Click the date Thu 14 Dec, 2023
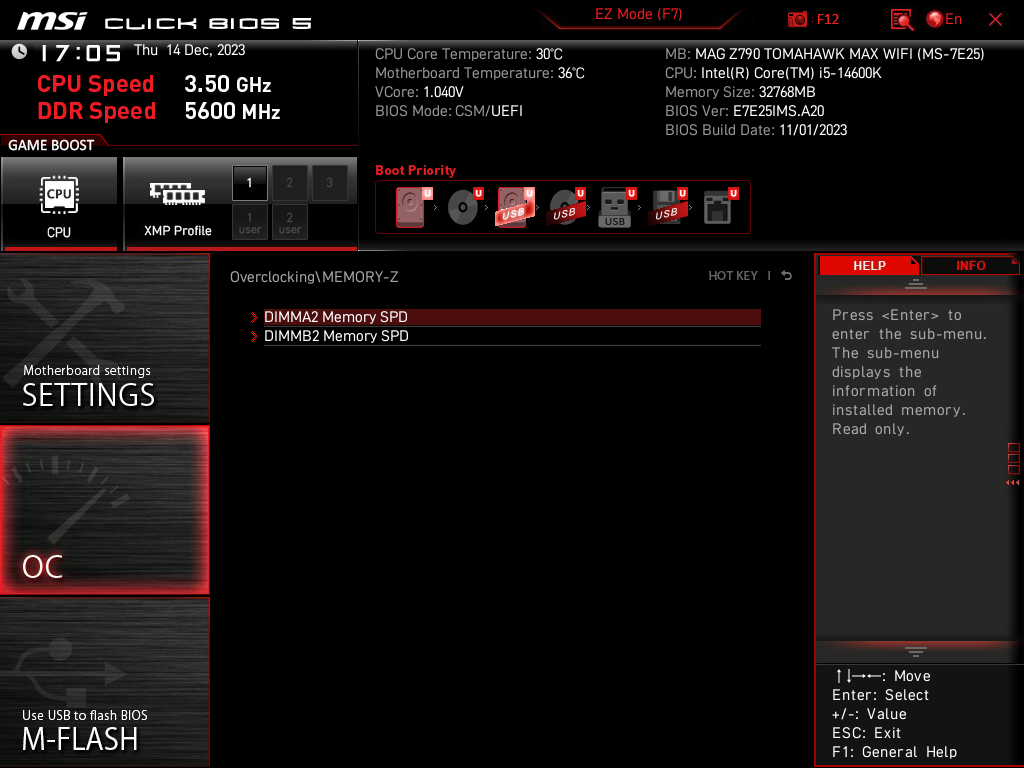 (189, 50)
